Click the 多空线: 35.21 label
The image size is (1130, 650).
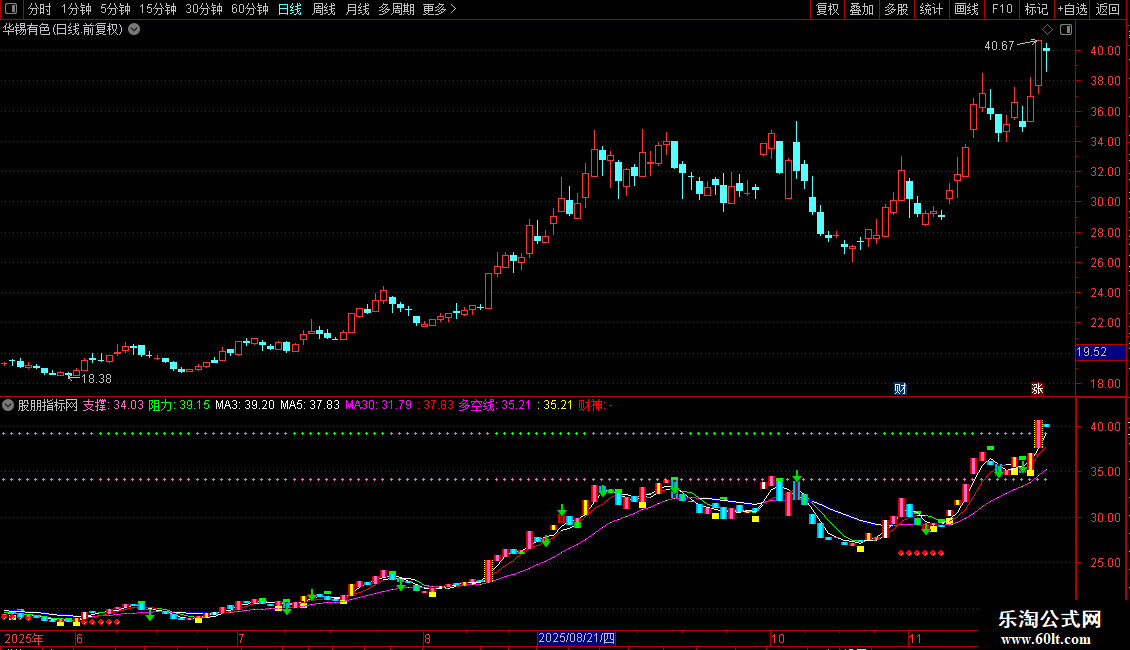pos(494,405)
